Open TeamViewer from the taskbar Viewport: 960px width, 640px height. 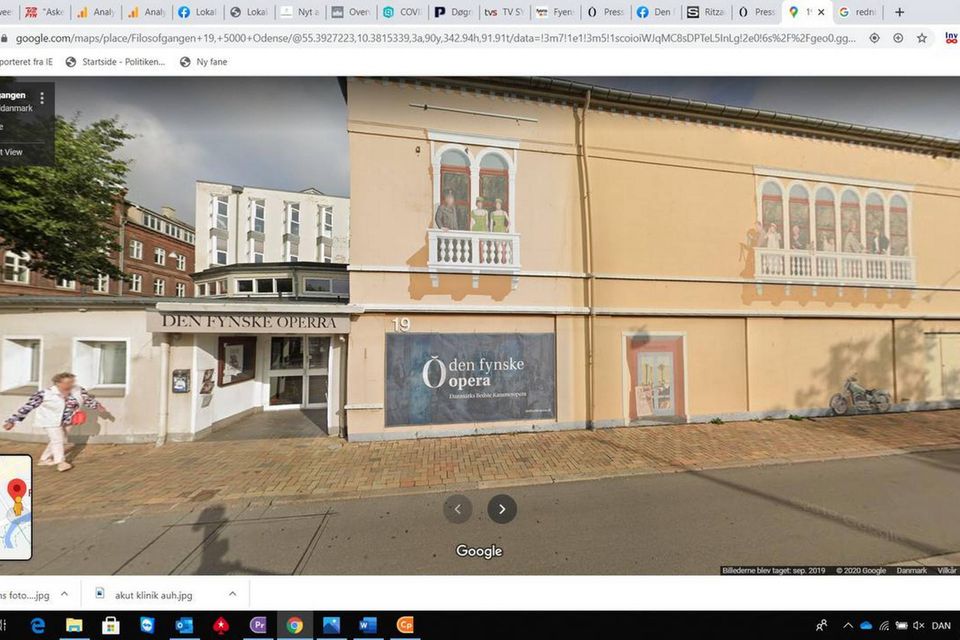tap(148, 625)
